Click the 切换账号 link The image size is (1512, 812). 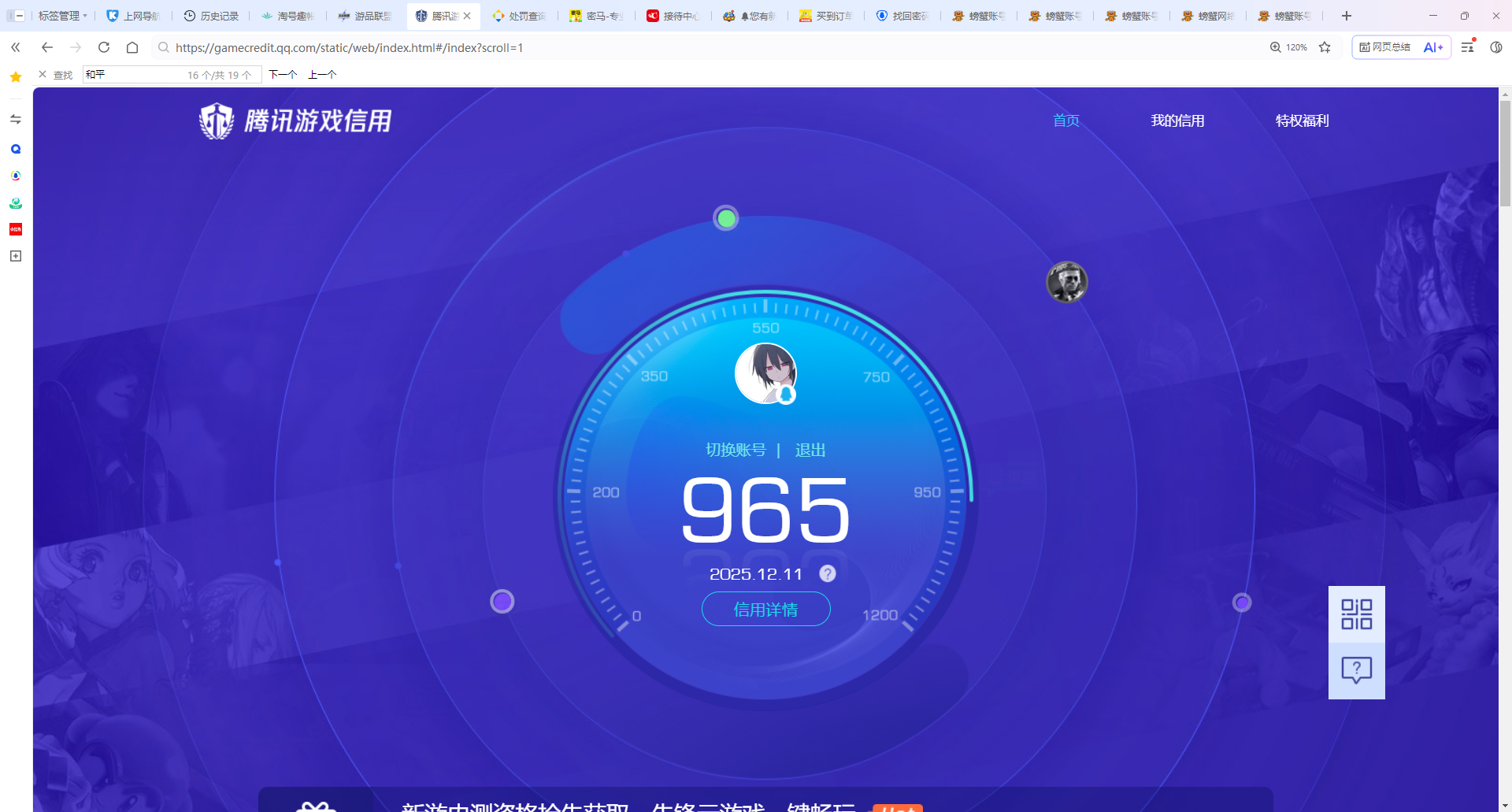pos(736,450)
